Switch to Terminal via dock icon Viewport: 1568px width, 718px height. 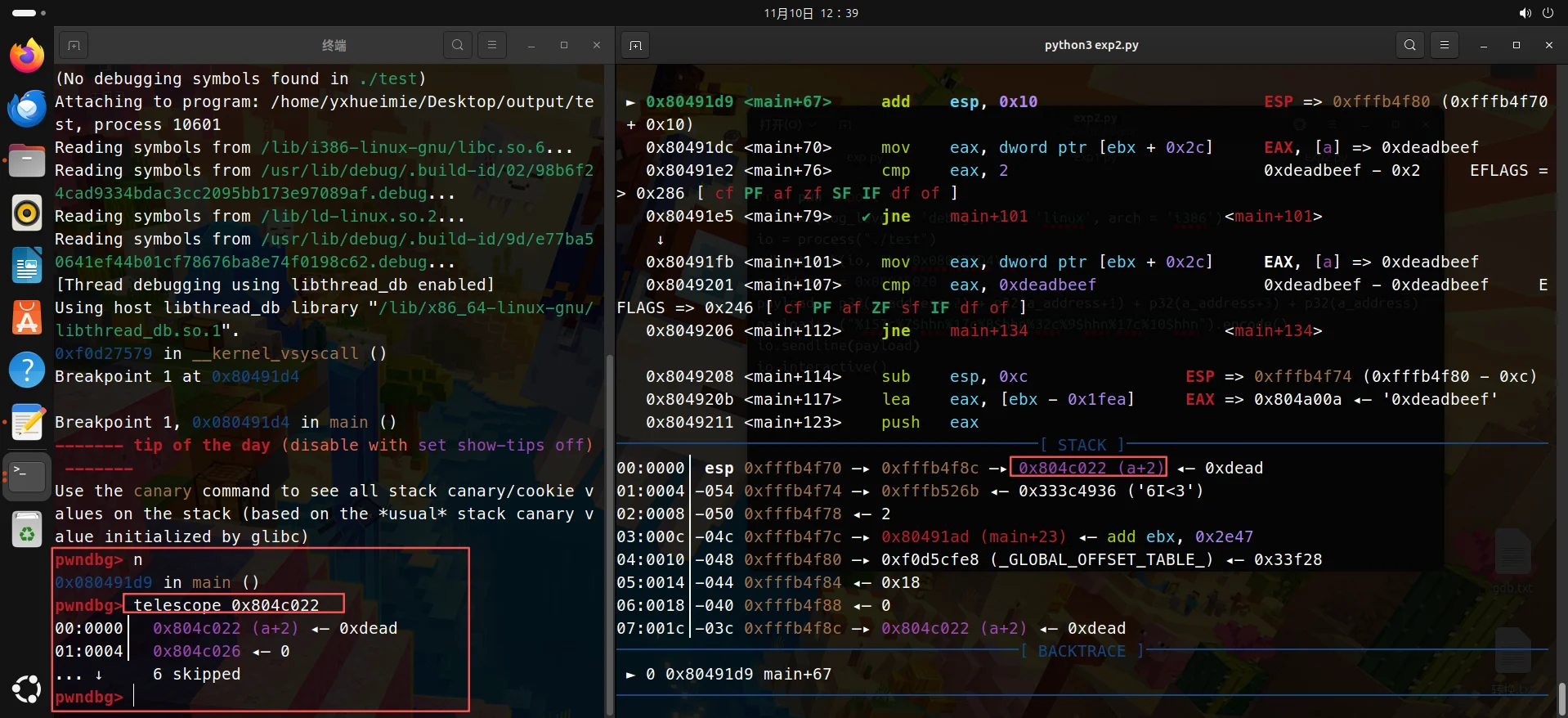[27, 475]
